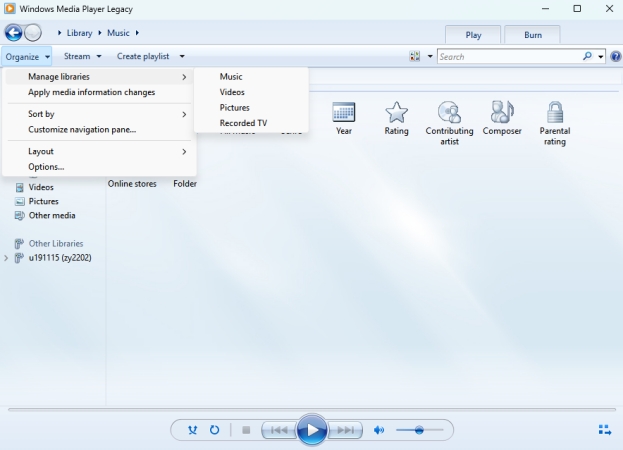Click the Back navigation arrow button
This screenshot has width=623, height=450.
[x=14, y=33]
